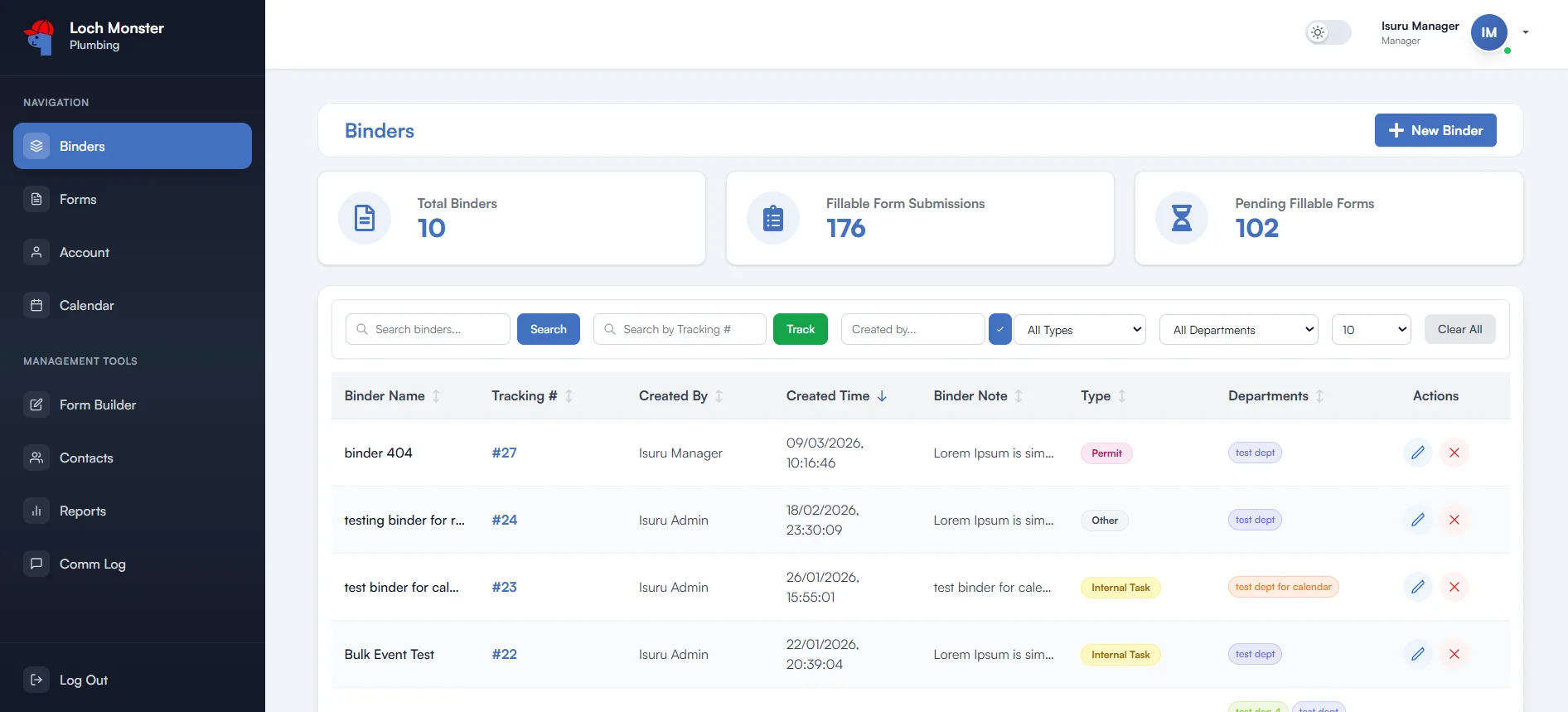The height and width of the screenshot is (712, 1568).
Task: Click the New Binder button
Action: tap(1435, 130)
